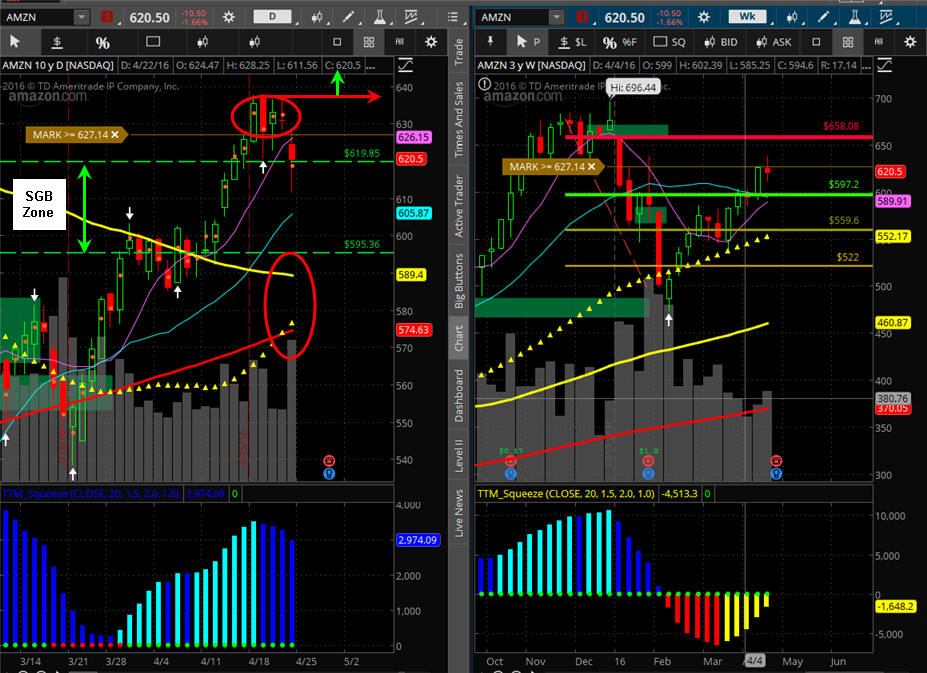Open drawing settings gear in left toolbar
This screenshot has width=927, height=673.
click(x=431, y=42)
